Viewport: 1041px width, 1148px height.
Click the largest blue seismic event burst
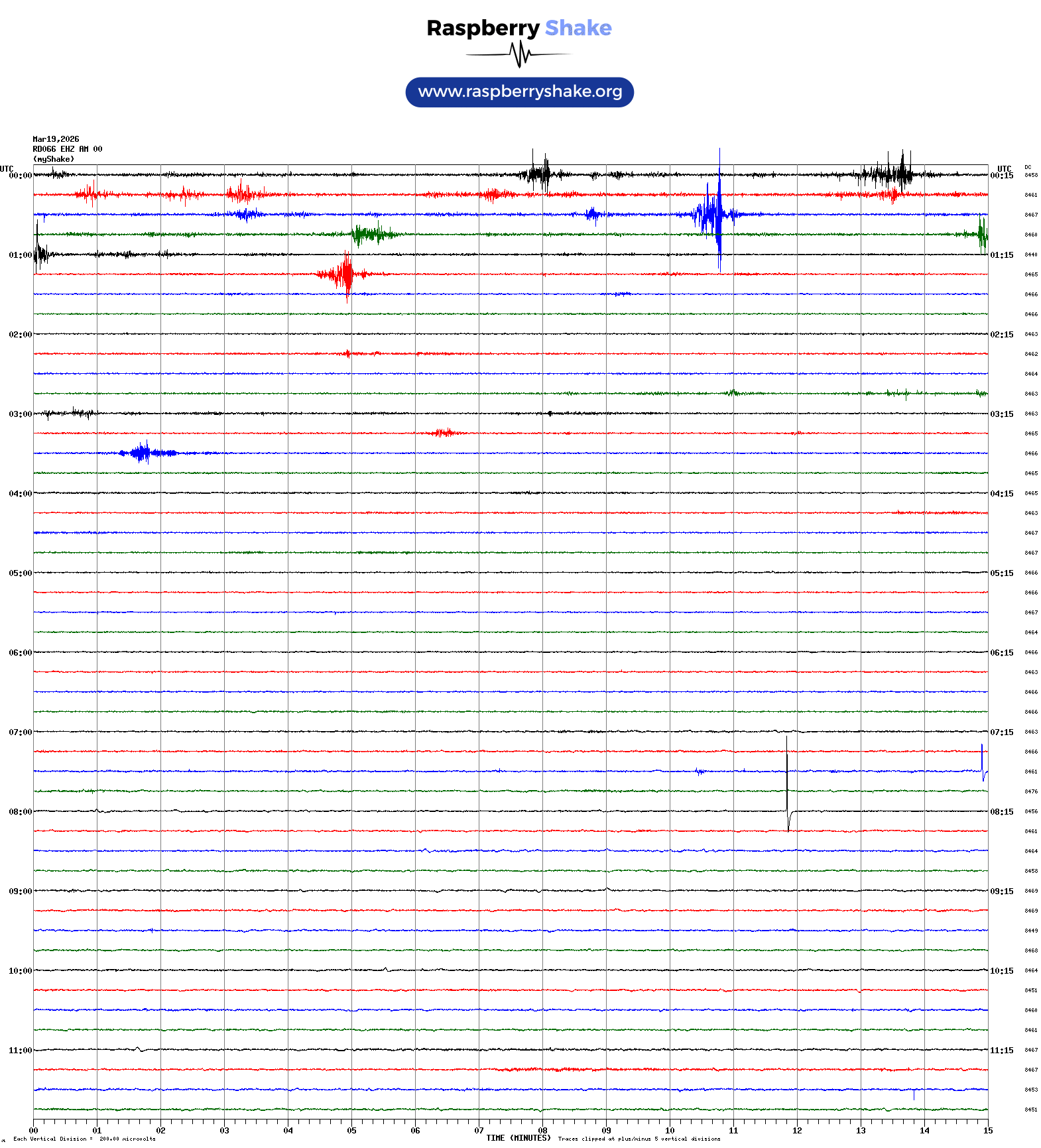click(x=714, y=215)
